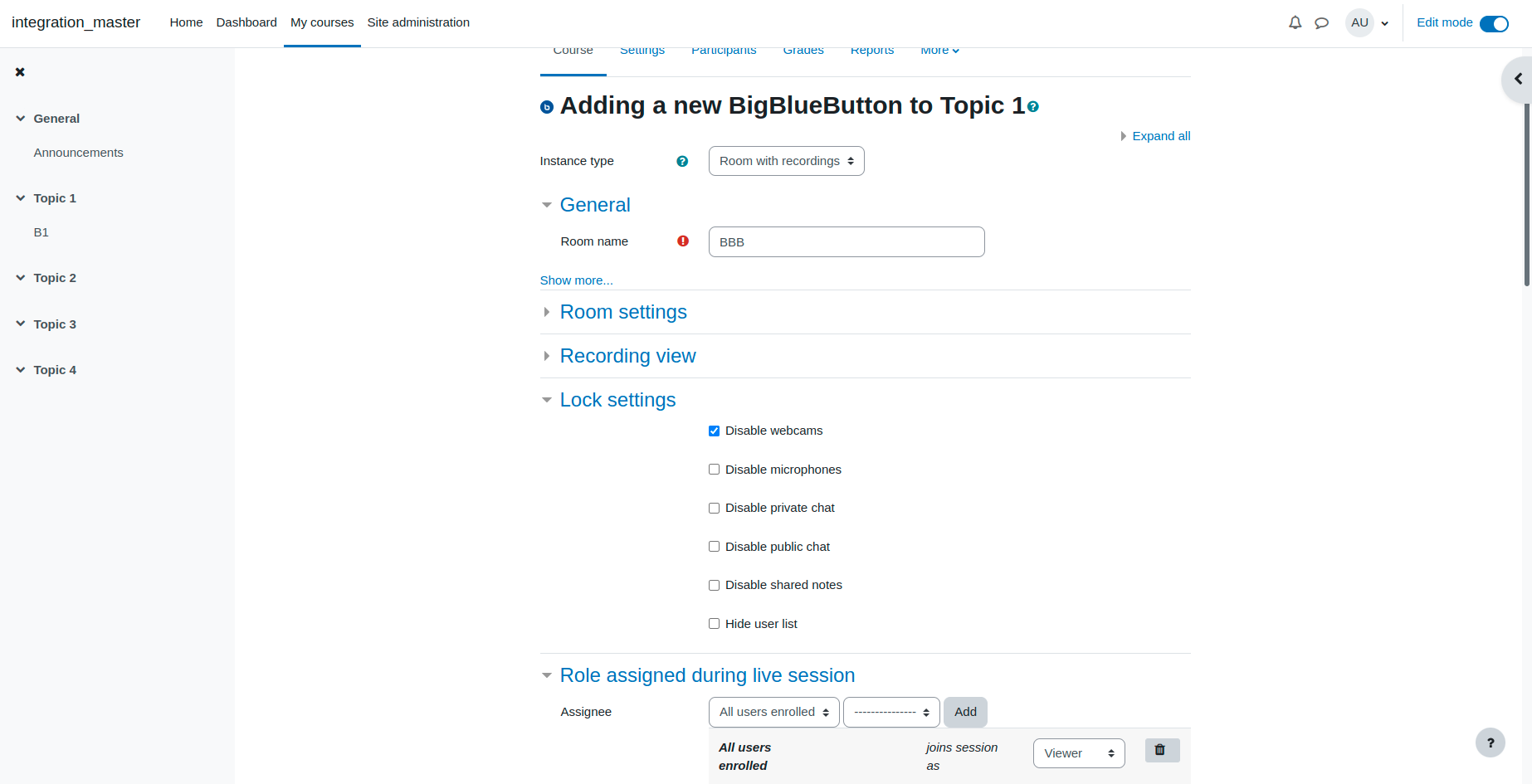Open the notifications bell
The width and height of the screenshot is (1532, 784).
[1295, 22]
